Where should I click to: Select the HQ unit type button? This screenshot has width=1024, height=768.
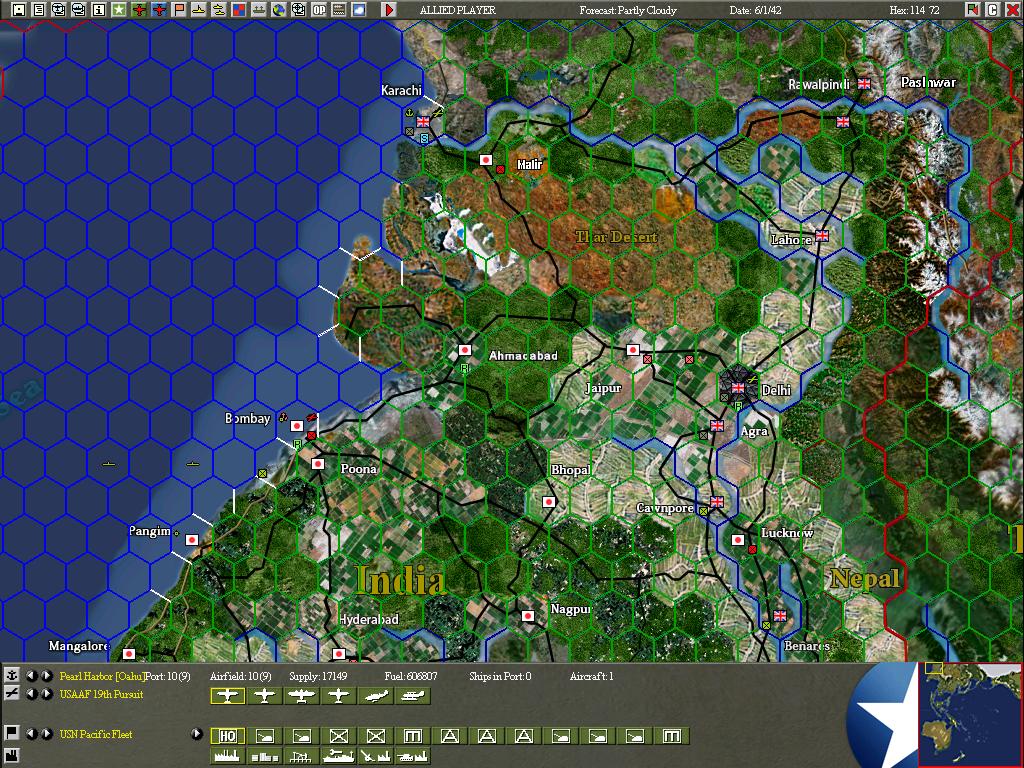pyautogui.click(x=227, y=737)
